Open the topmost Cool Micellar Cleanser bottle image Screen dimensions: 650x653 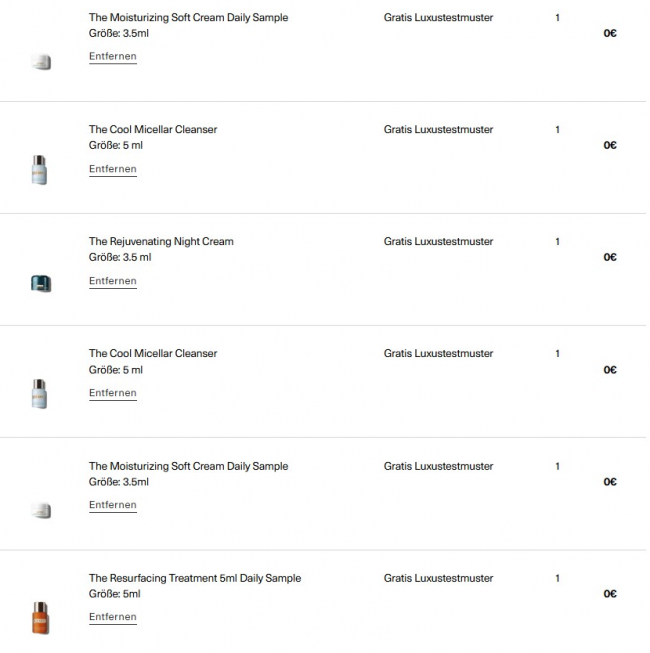(40, 169)
